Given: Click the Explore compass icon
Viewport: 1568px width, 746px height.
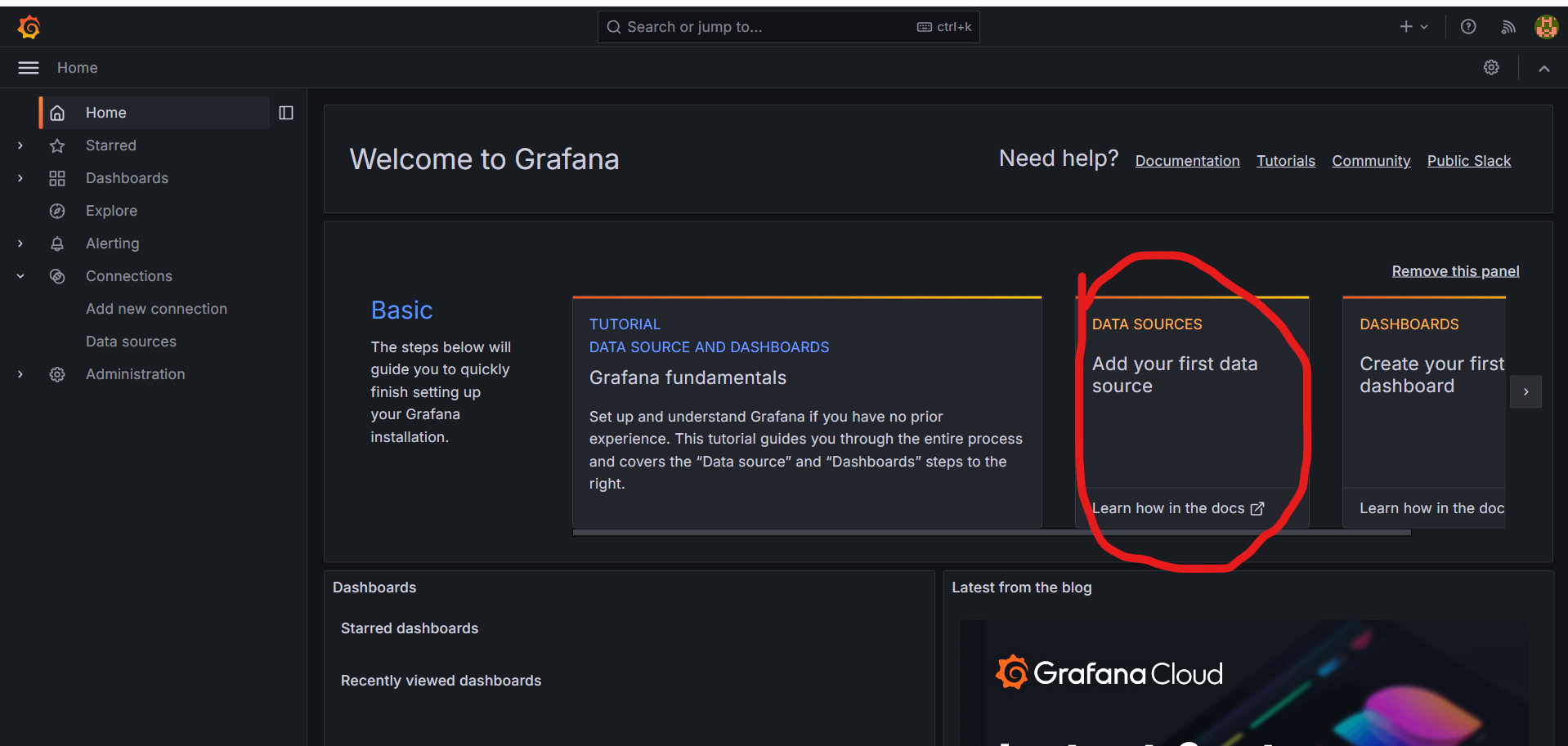Looking at the screenshot, I should pyautogui.click(x=57, y=211).
